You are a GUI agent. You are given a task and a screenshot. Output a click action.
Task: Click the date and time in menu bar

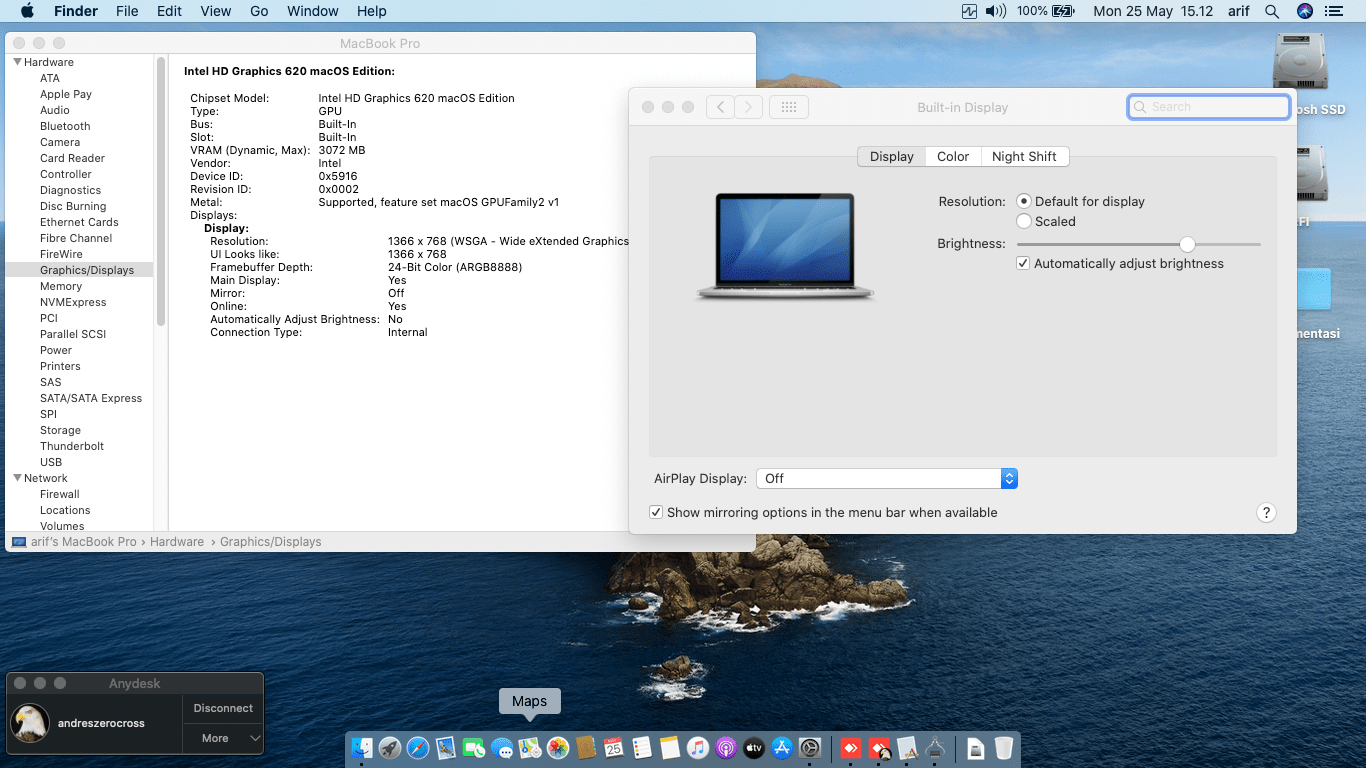click(x=1153, y=11)
